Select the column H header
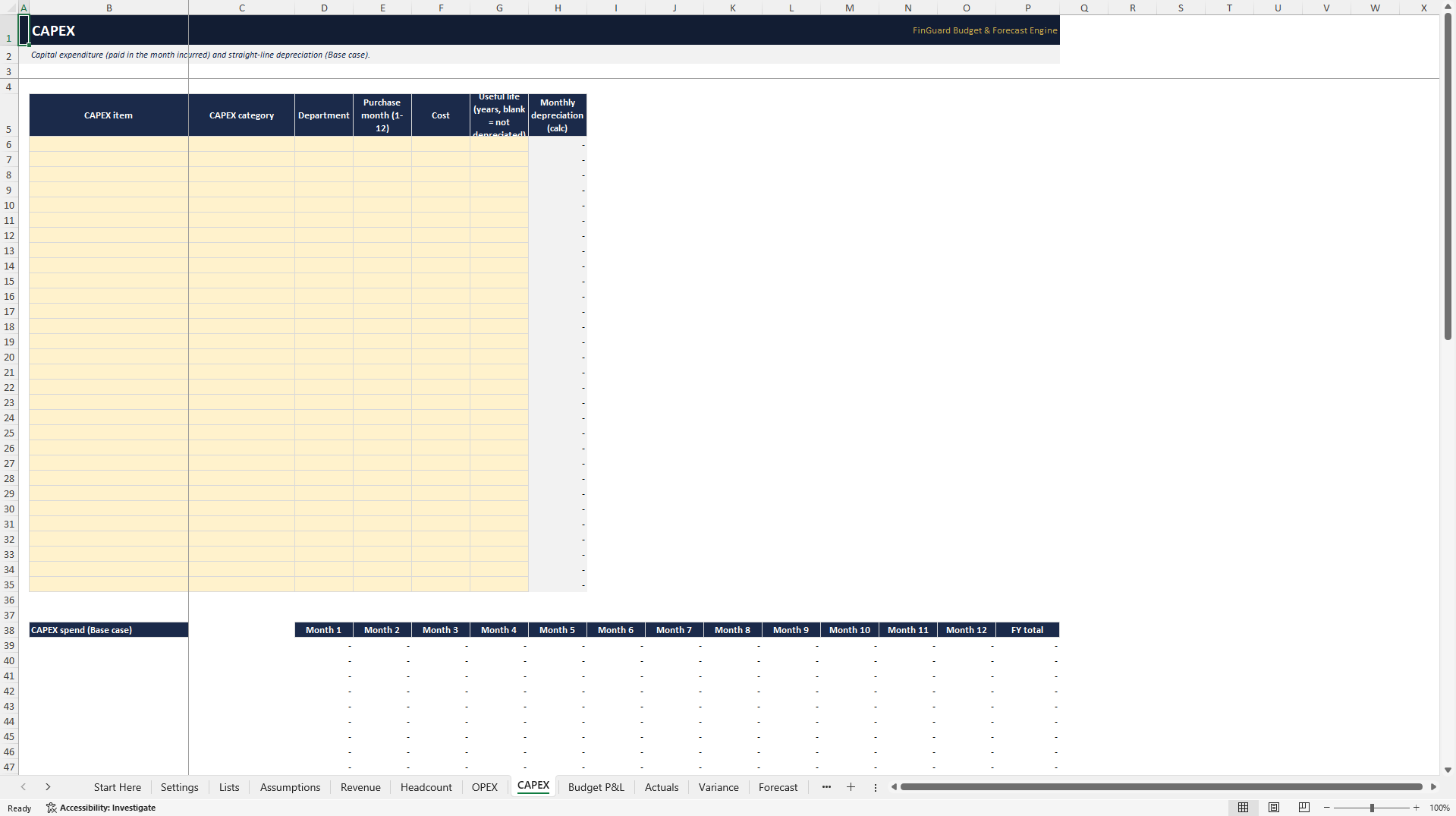The height and width of the screenshot is (816, 1456). point(558,8)
